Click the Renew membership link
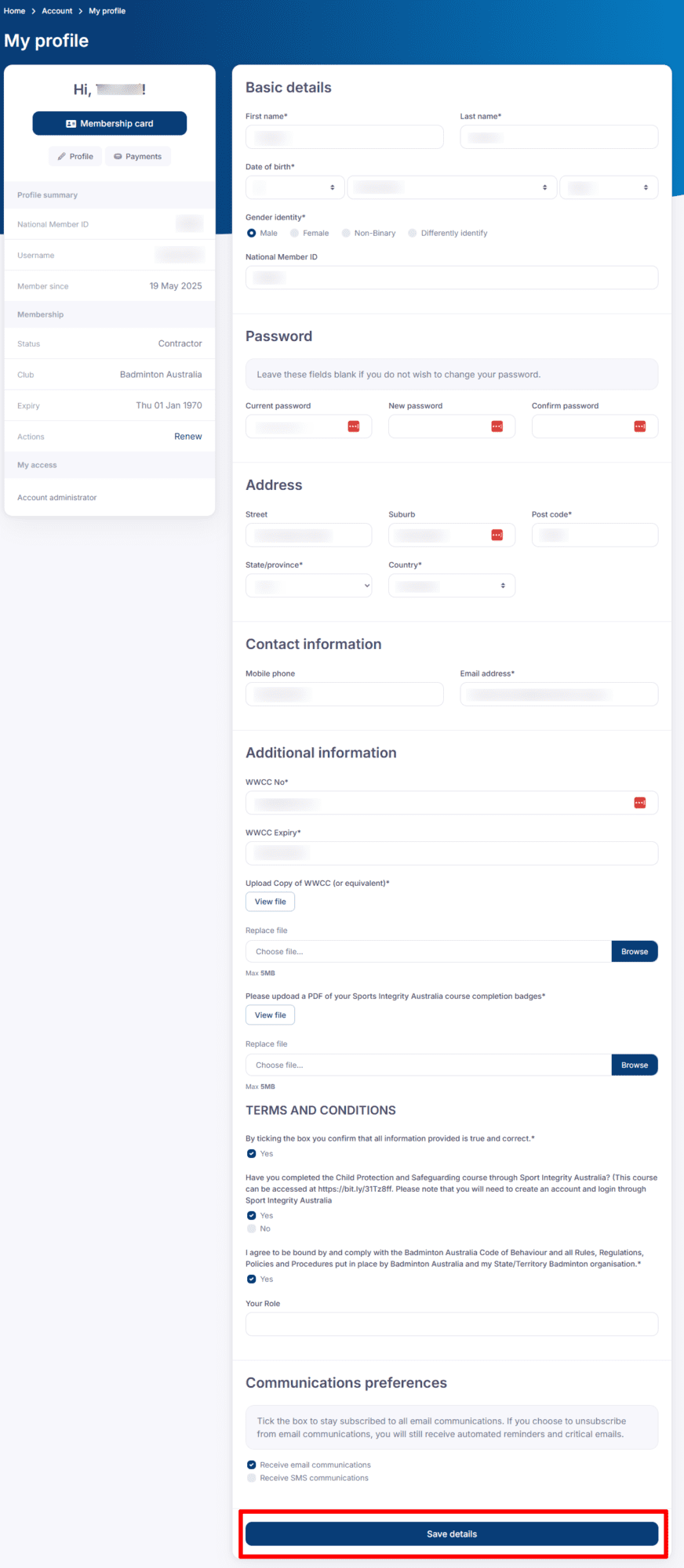The width and height of the screenshot is (684, 1568). tap(187, 437)
